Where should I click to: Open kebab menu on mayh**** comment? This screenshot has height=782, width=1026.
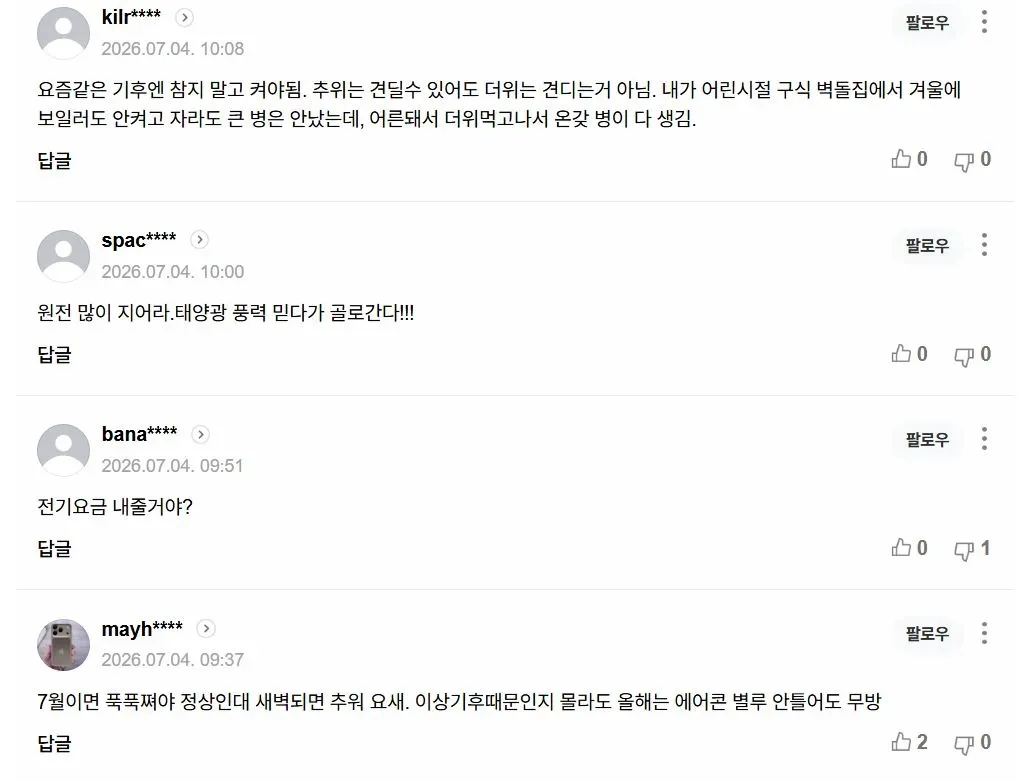(984, 633)
